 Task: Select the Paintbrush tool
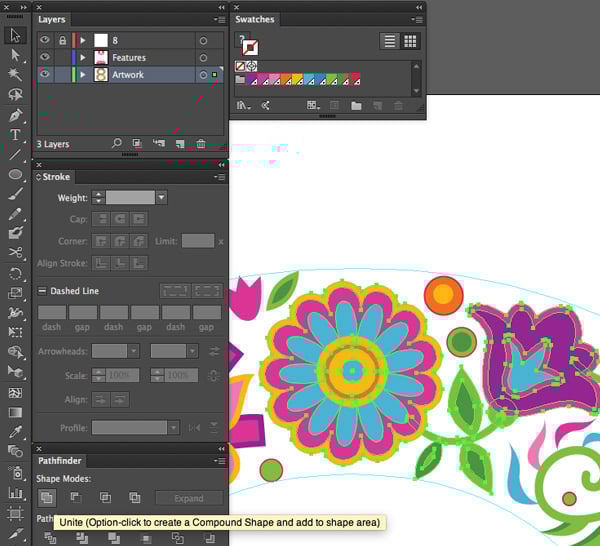coord(15,194)
